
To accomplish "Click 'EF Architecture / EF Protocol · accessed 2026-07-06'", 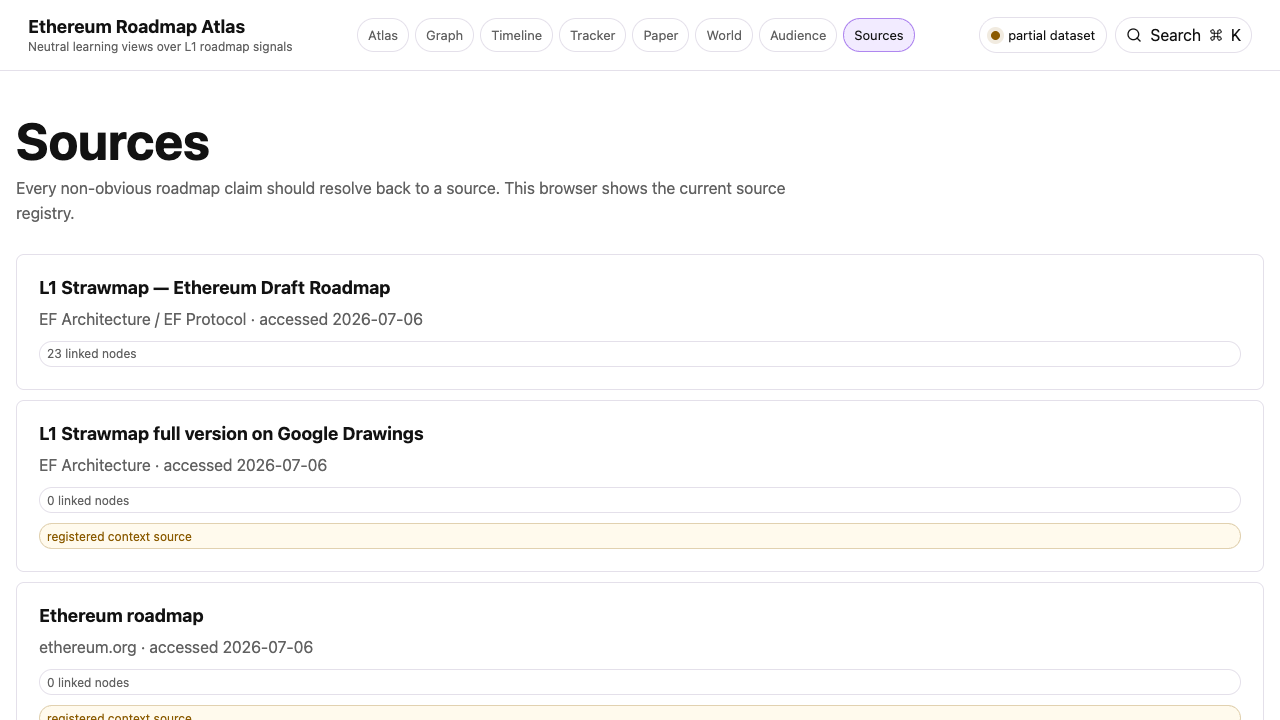I will click(x=231, y=320).
